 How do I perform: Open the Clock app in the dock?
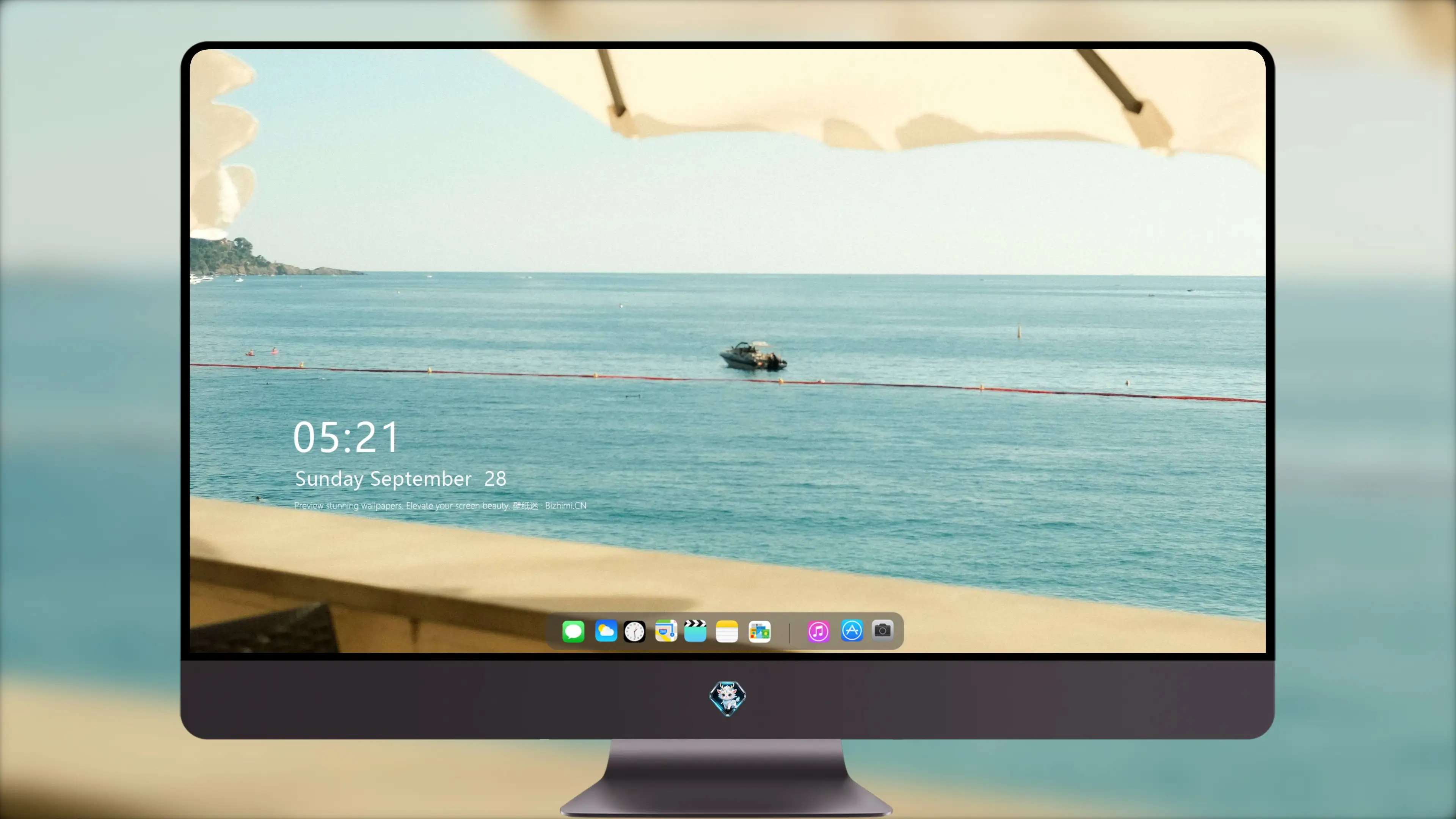pyautogui.click(x=635, y=631)
